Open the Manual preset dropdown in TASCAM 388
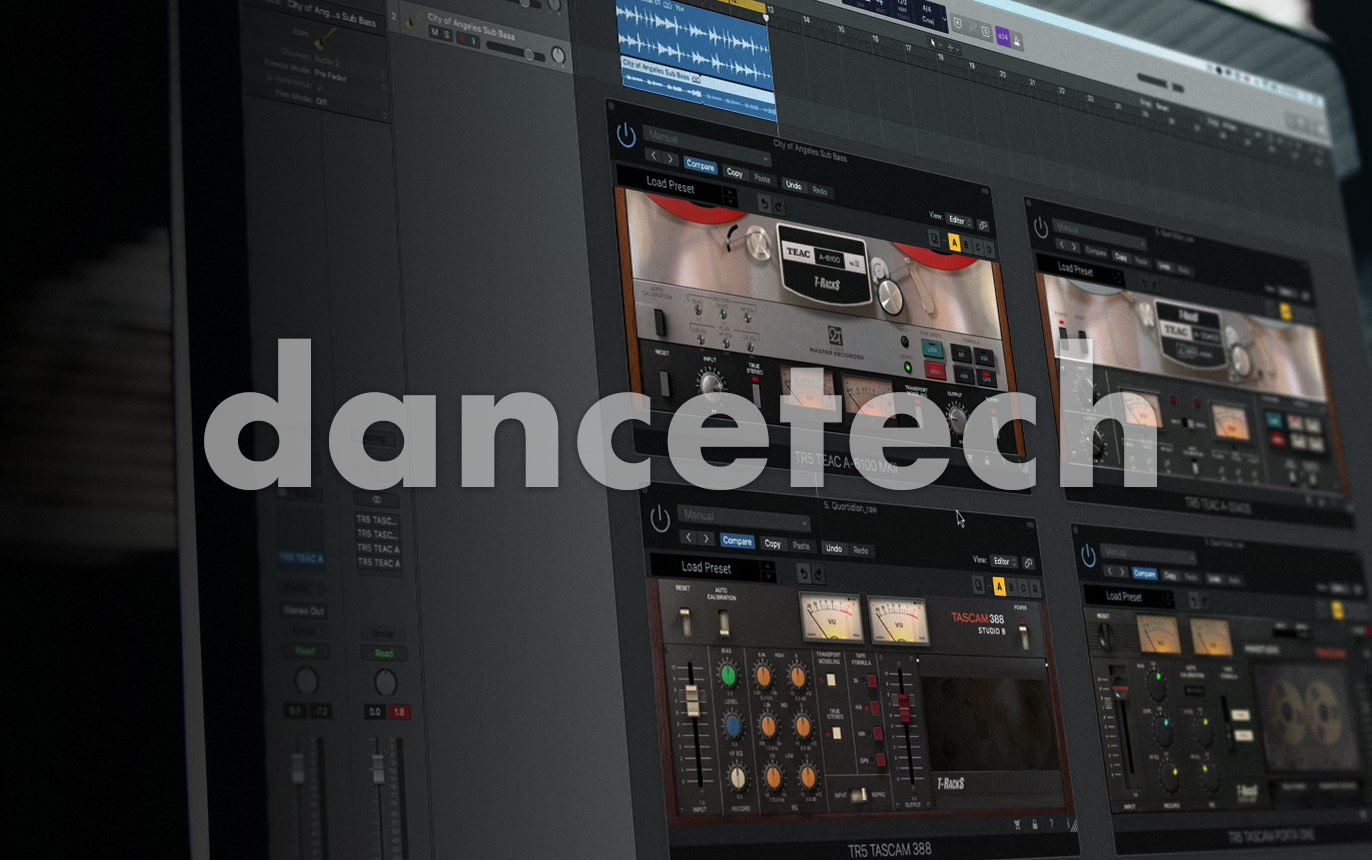1372x860 pixels. (744, 520)
